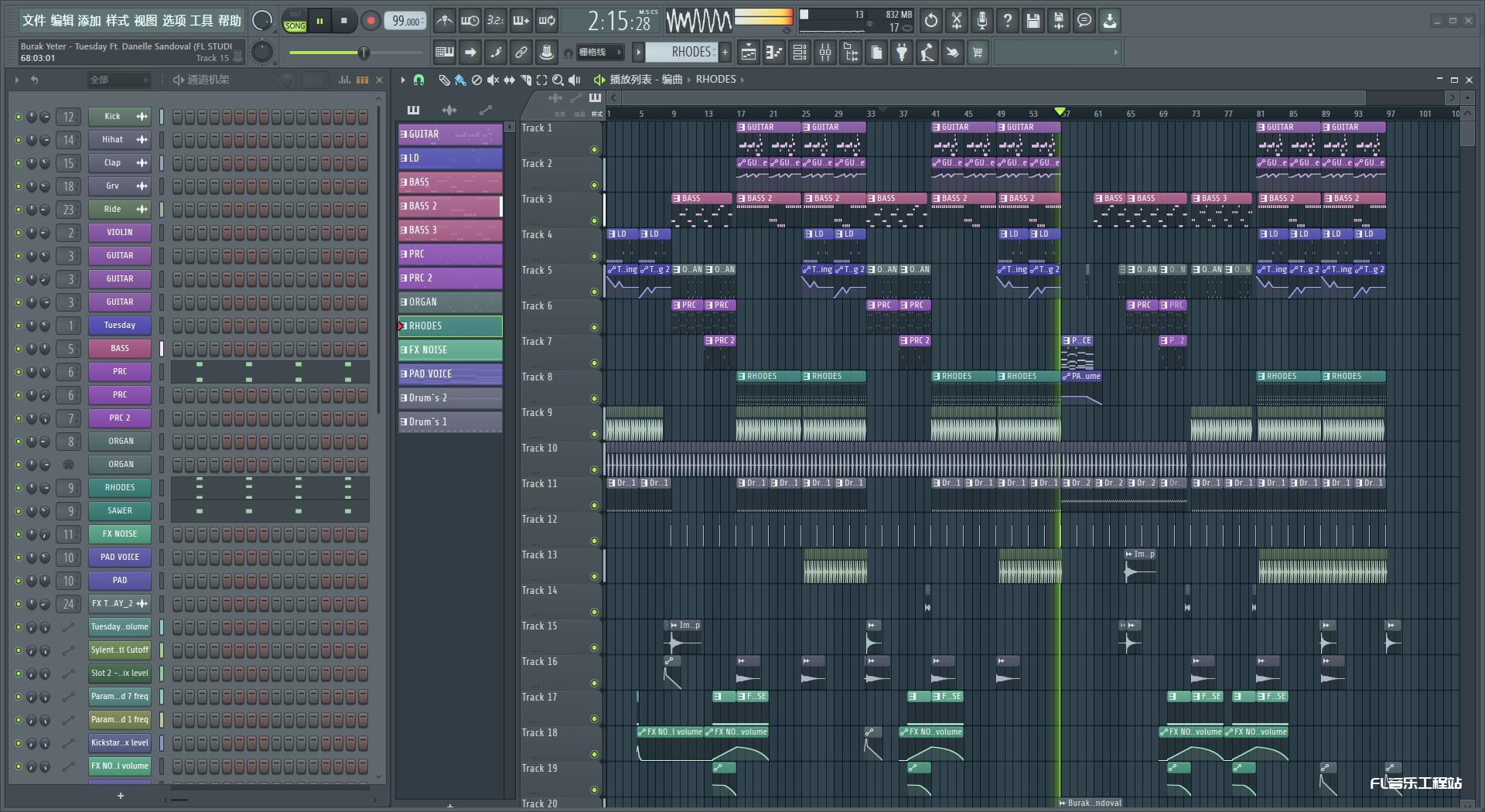Viewport: 1485px width, 812px height.
Task: Select the playlist Draw pencil tool
Action: pyautogui.click(x=444, y=80)
